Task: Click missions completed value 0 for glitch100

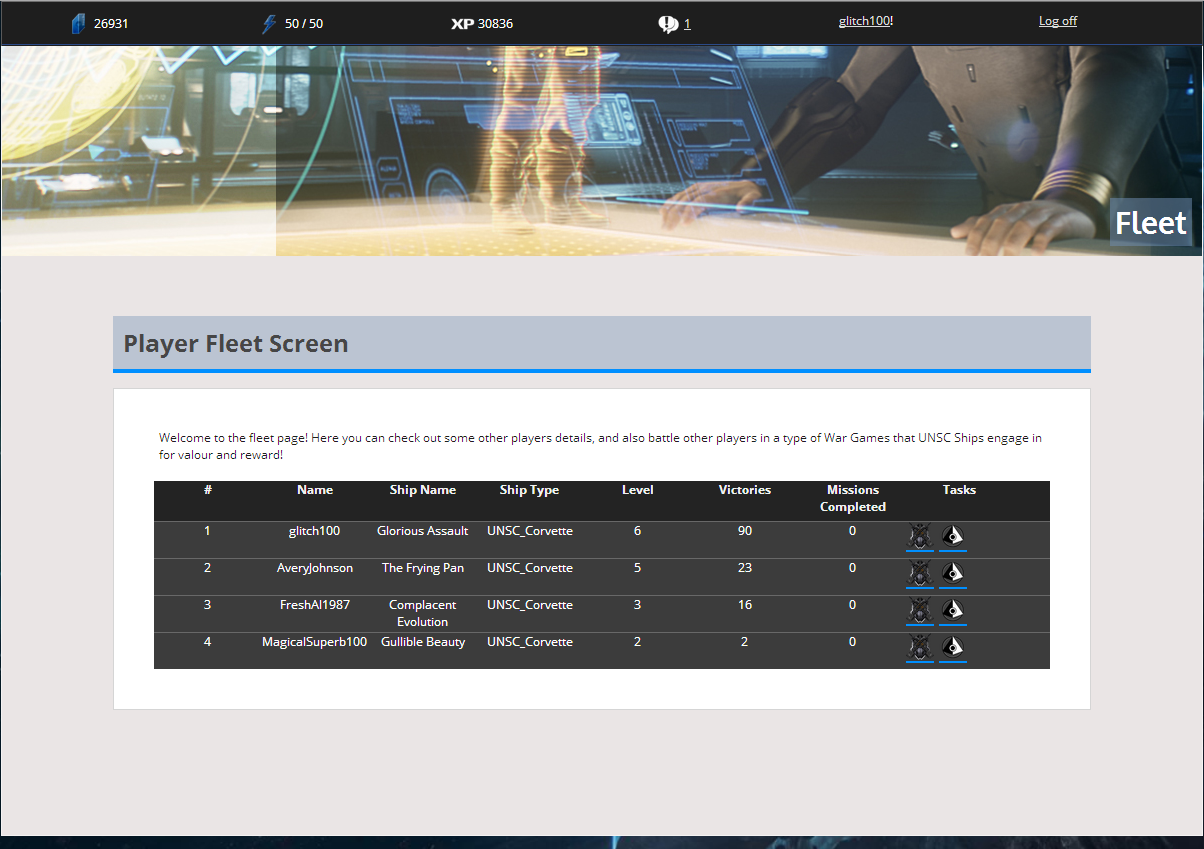Action: pyautogui.click(x=853, y=531)
